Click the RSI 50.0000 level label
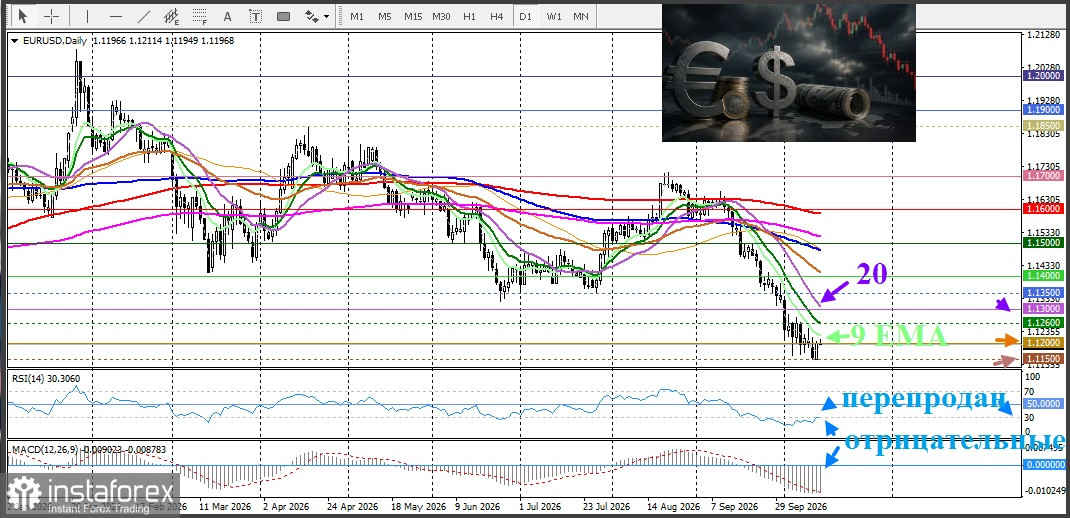The height and width of the screenshot is (518, 1070). [1043, 404]
